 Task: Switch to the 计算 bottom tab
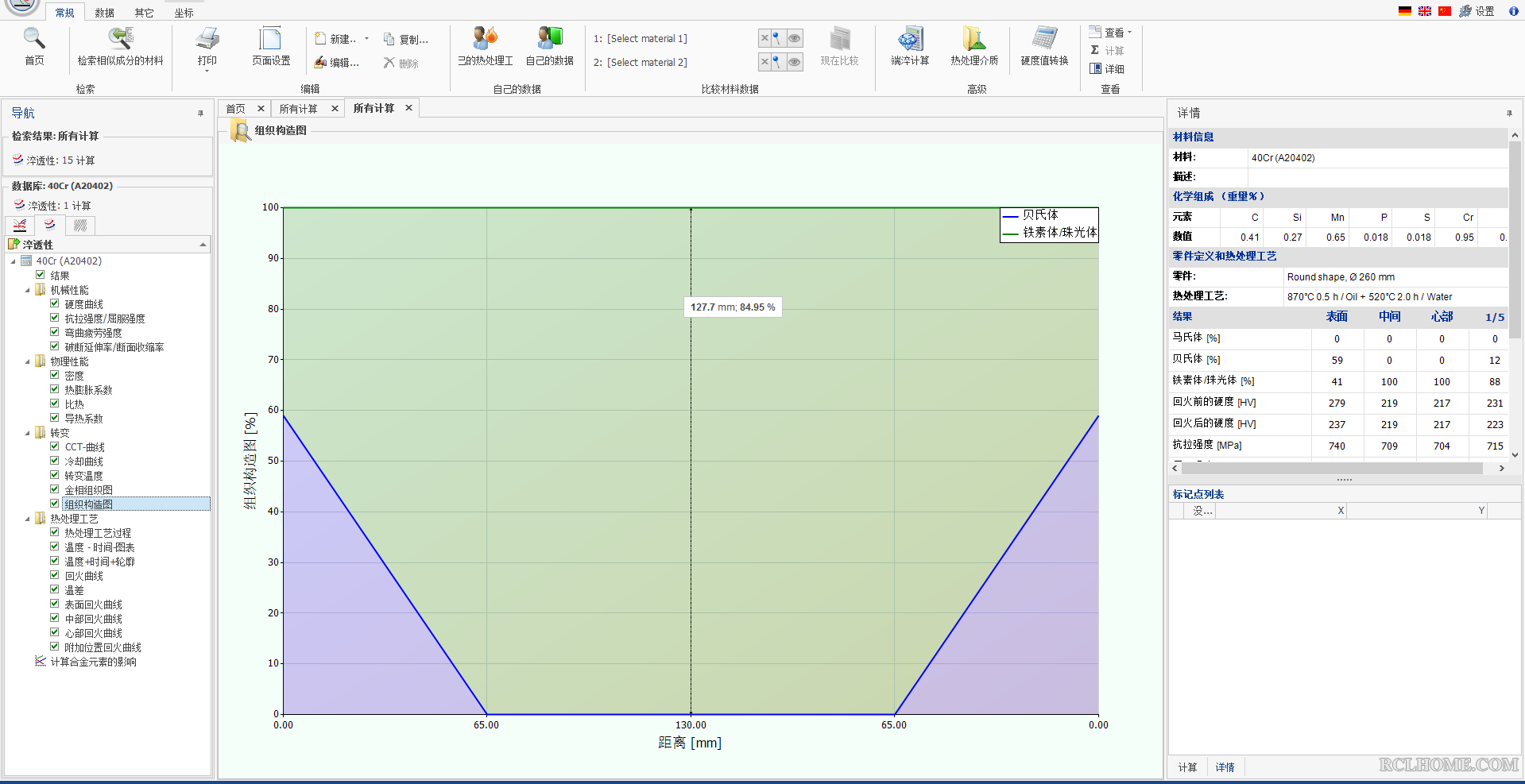pyautogui.click(x=1187, y=767)
